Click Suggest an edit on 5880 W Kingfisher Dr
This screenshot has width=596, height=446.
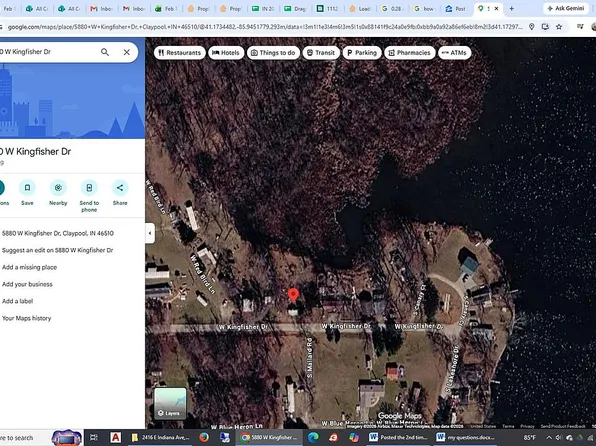[x=57, y=250]
